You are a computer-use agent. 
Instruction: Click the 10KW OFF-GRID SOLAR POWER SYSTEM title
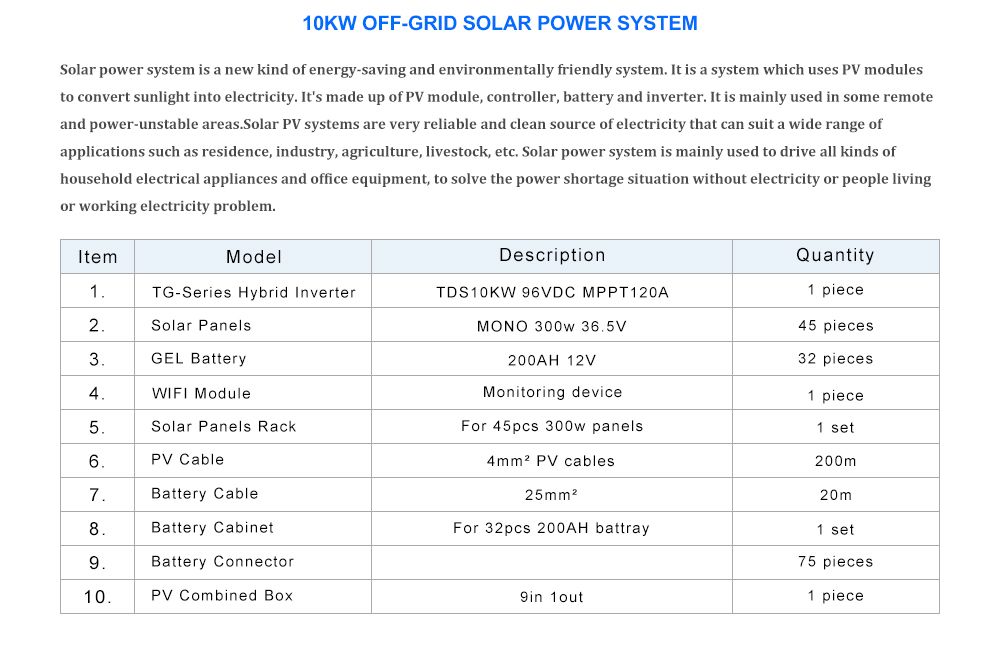tap(499, 23)
